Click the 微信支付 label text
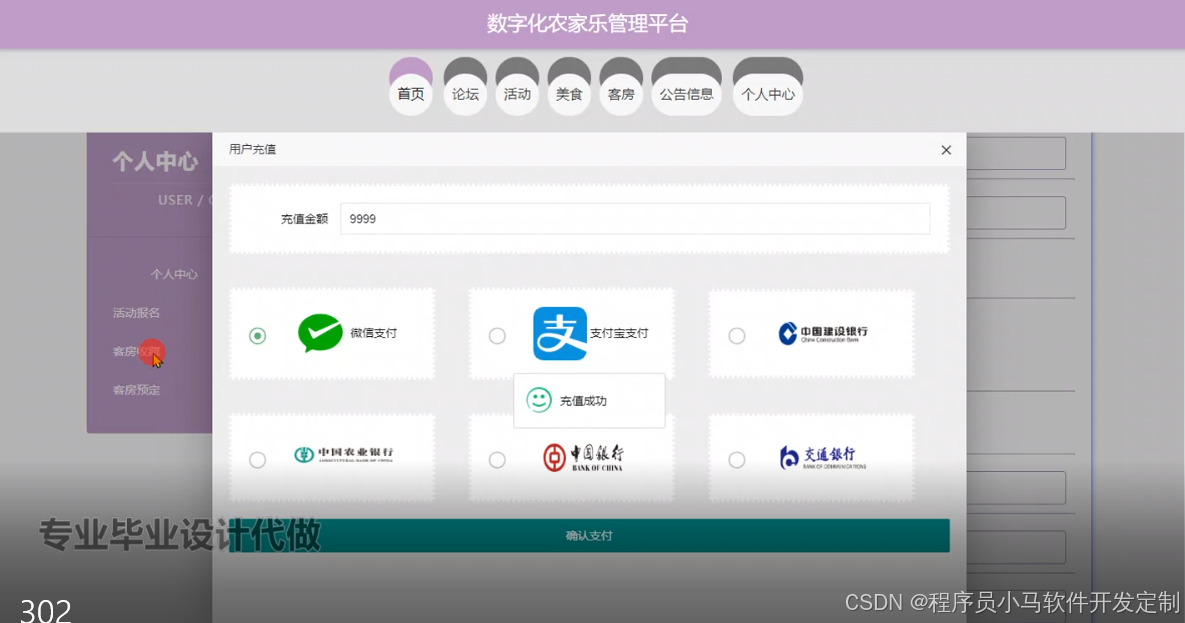Image resolution: width=1185 pixels, height=623 pixels. [x=373, y=333]
